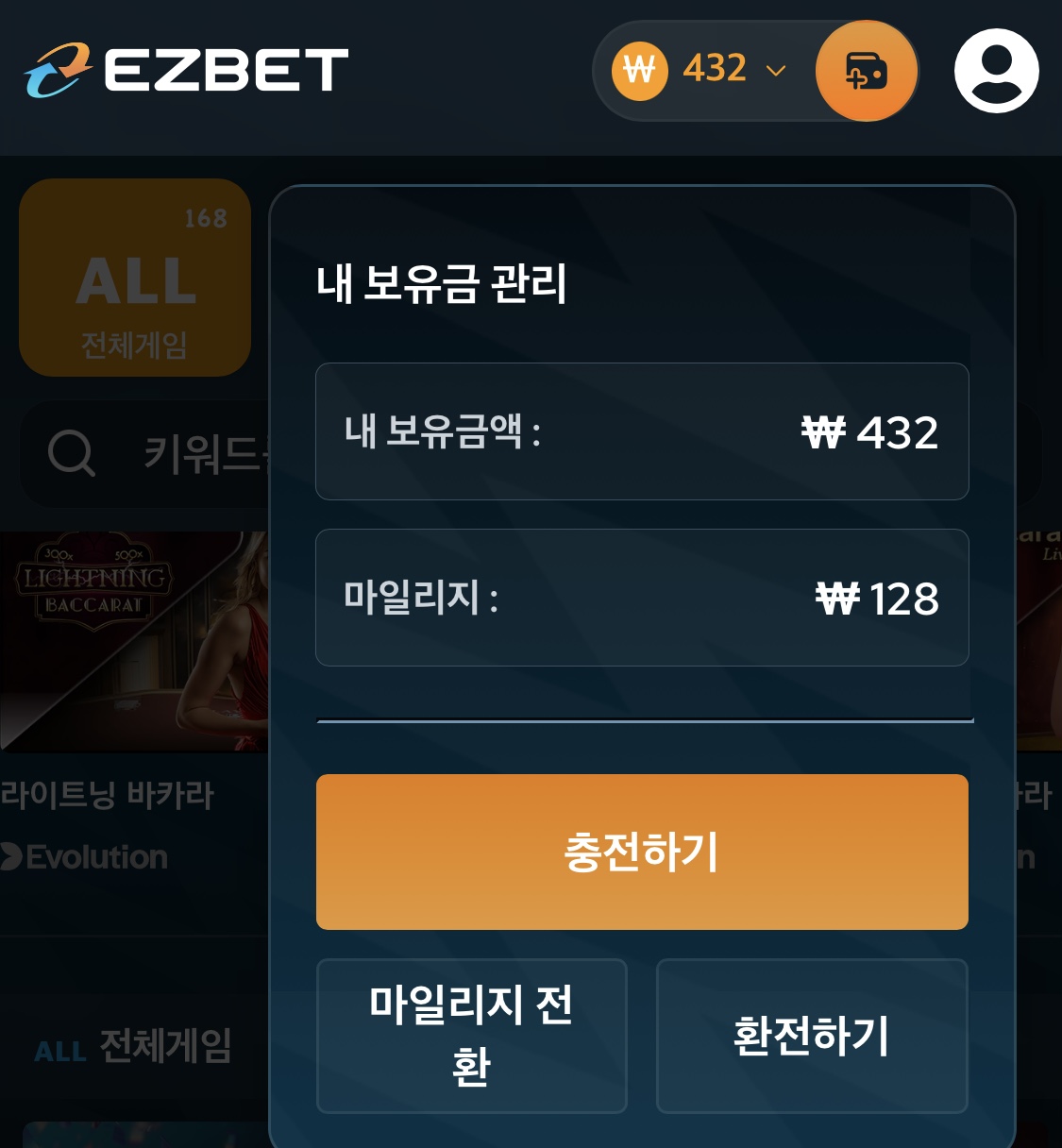Image resolution: width=1062 pixels, height=1148 pixels.
Task: Click the ALL icon beside 전체게임 heading
Action: [60, 1052]
